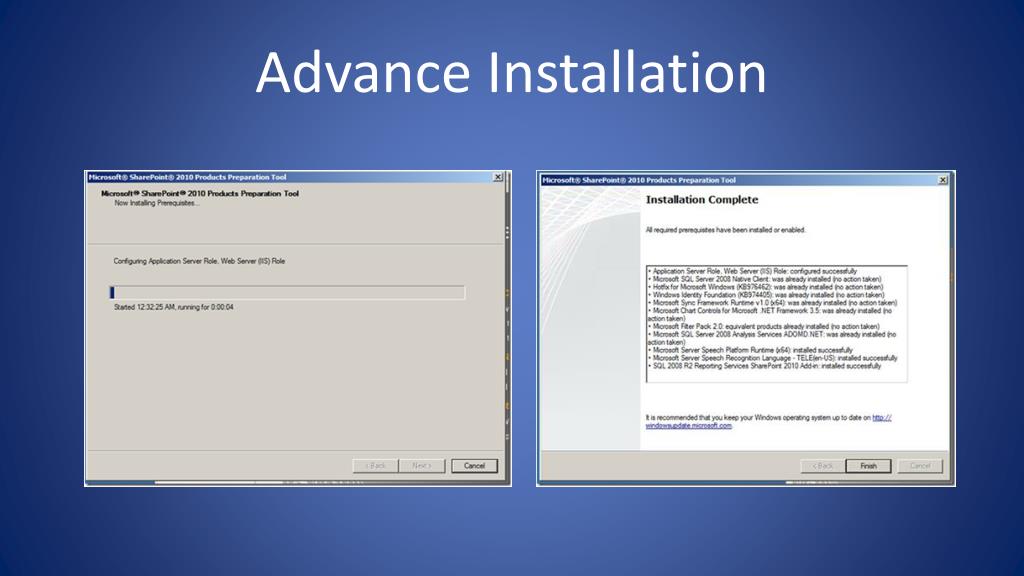This screenshot has height=576, width=1024.
Task: Click disabled Back button in the Now Installing Prerequisites dialog
Action: (376, 466)
